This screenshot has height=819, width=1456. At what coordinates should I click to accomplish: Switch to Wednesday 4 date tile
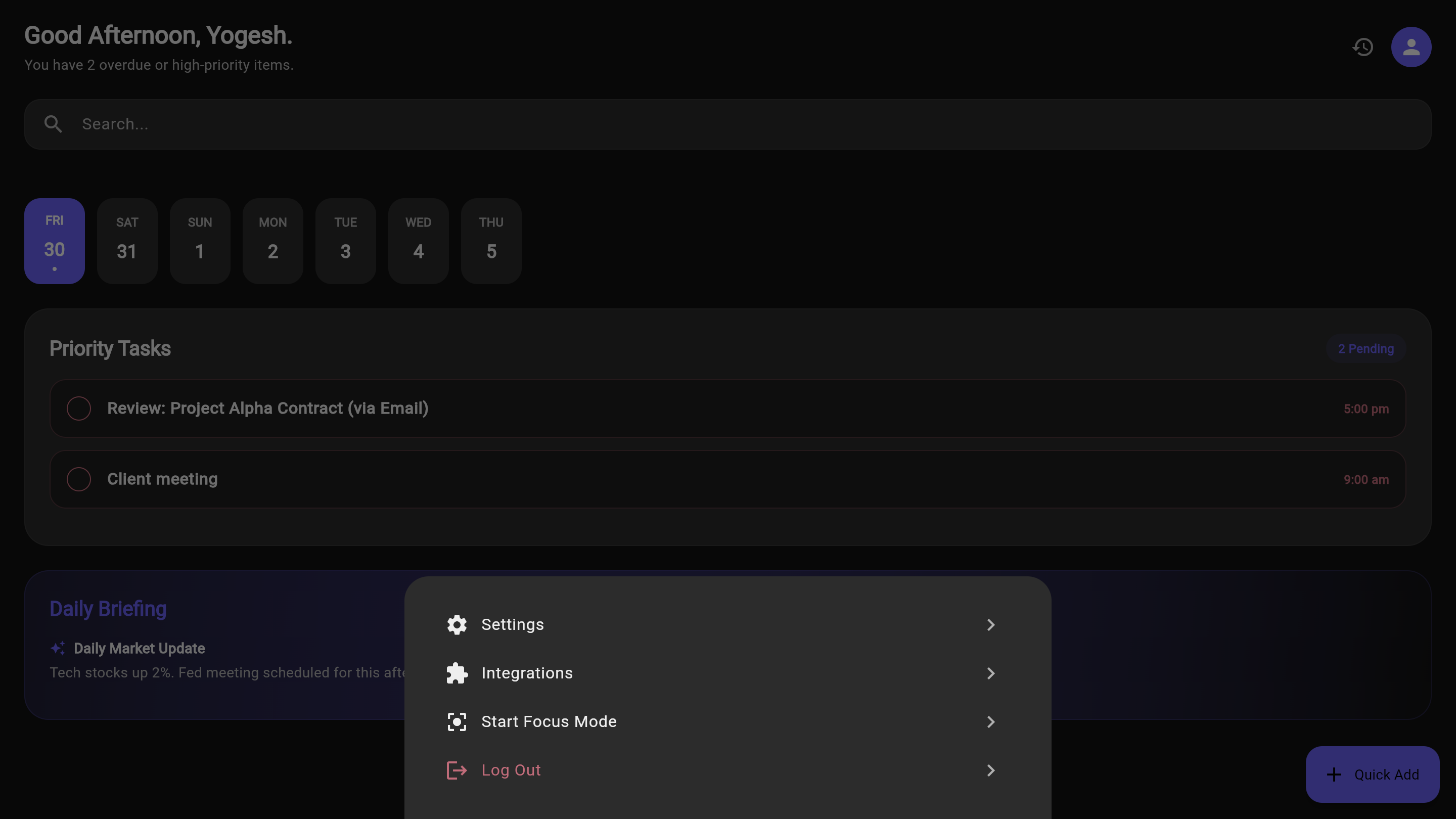[x=418, y=241]
